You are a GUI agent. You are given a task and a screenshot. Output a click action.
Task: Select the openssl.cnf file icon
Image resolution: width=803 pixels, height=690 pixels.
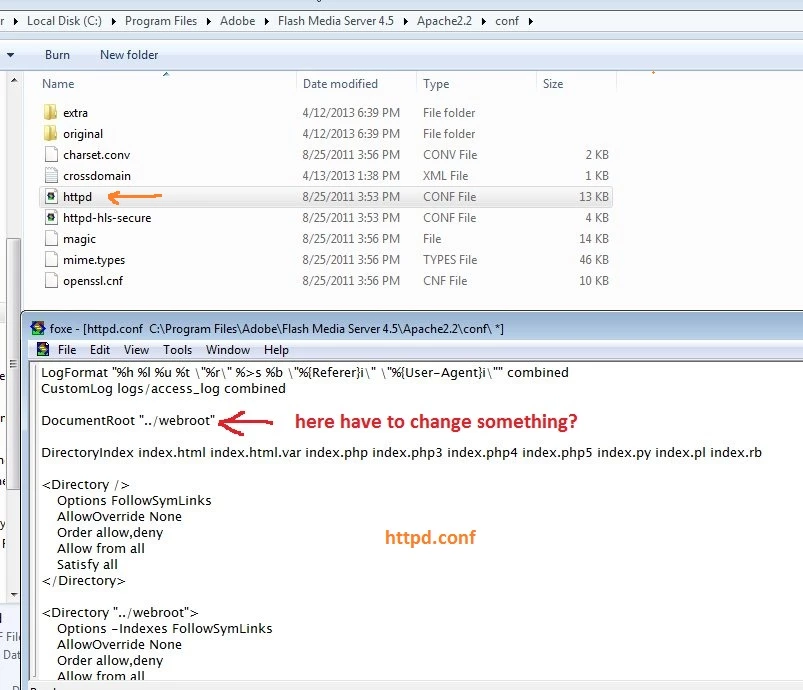tap(51, 280)
